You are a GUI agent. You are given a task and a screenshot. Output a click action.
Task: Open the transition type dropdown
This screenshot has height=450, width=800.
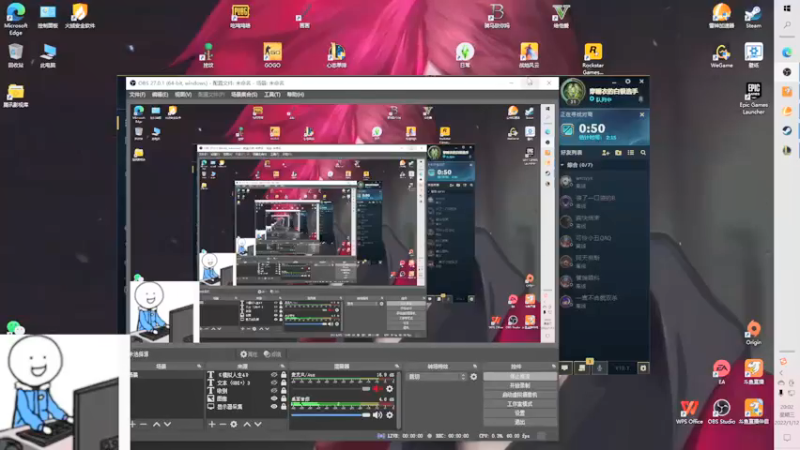pyautogui.click(x=437, y=377)
